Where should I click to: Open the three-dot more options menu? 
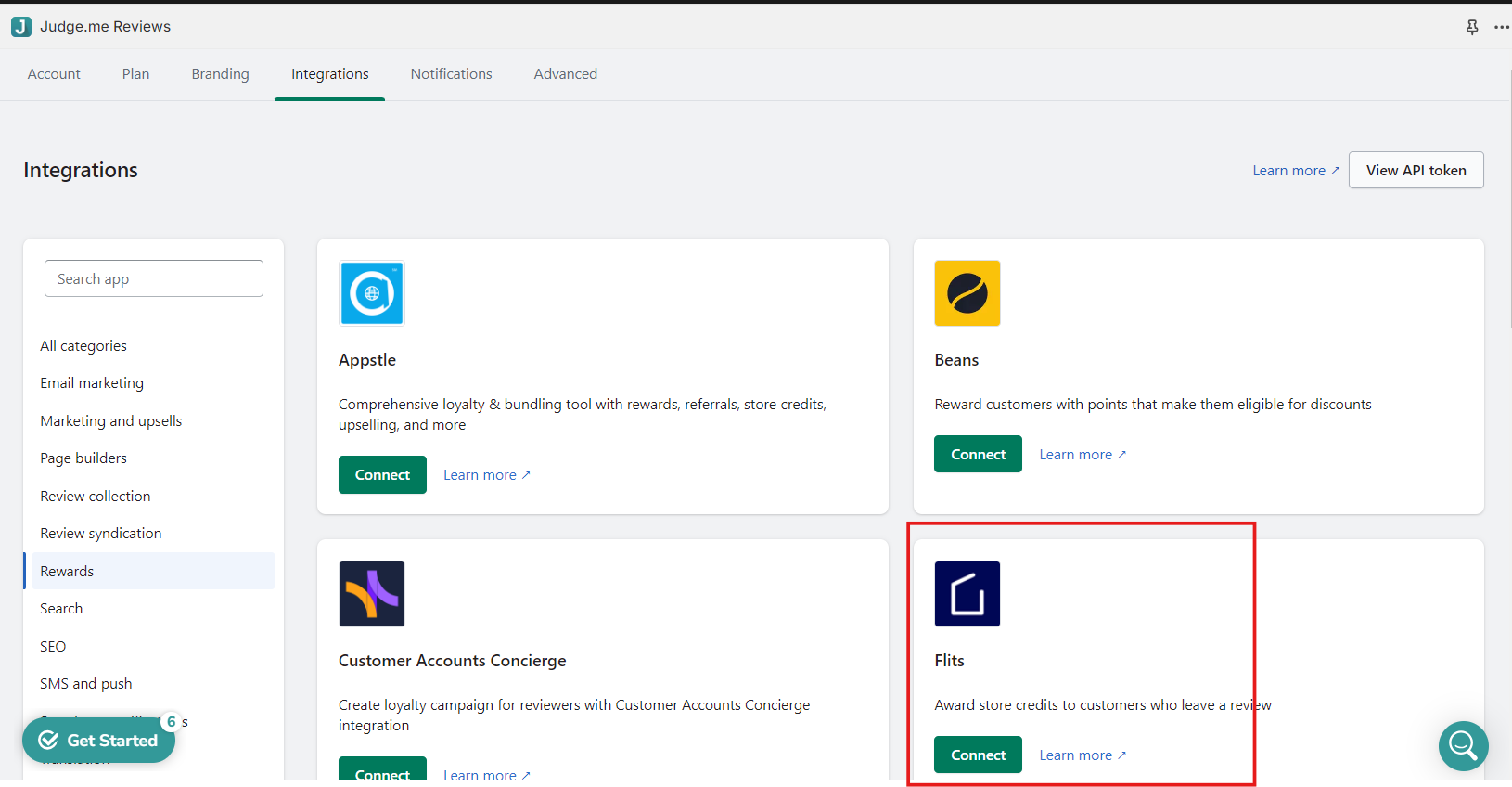[x=1502, y=27]
